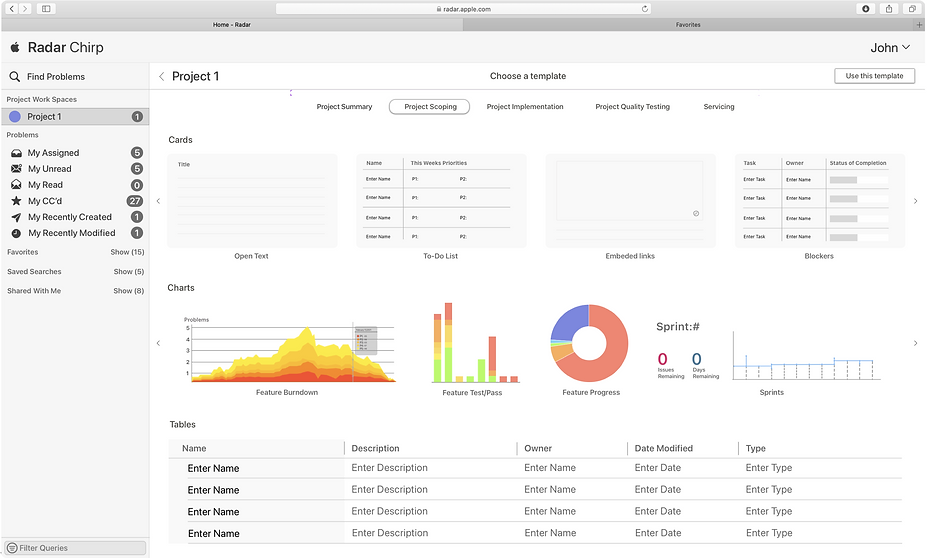Select Project 1 in Project Work Spaces
927x558 pixels.
coord(74,116)
